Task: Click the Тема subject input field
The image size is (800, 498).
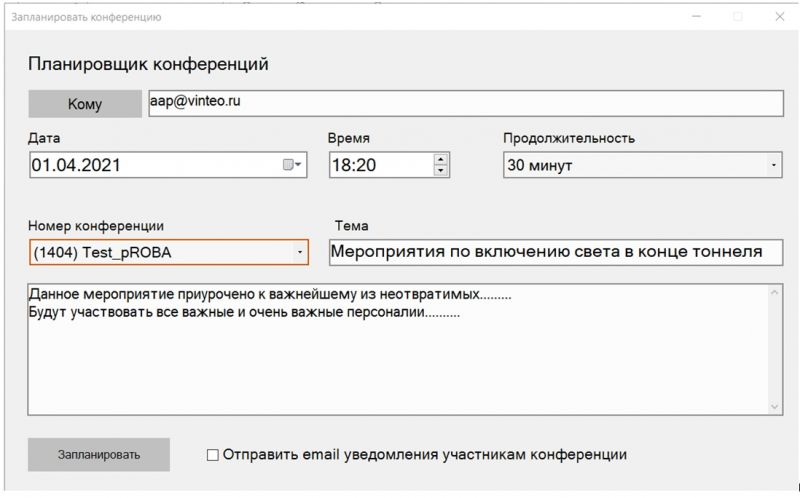Action: point(556,252)
